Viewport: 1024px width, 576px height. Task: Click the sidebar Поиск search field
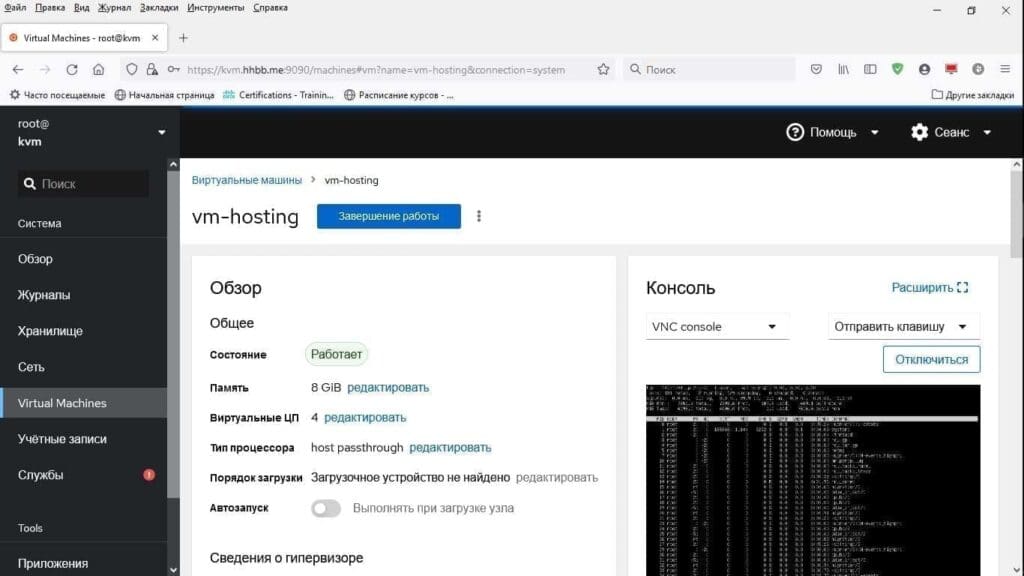pyautogui.click(x=85, y=184)
